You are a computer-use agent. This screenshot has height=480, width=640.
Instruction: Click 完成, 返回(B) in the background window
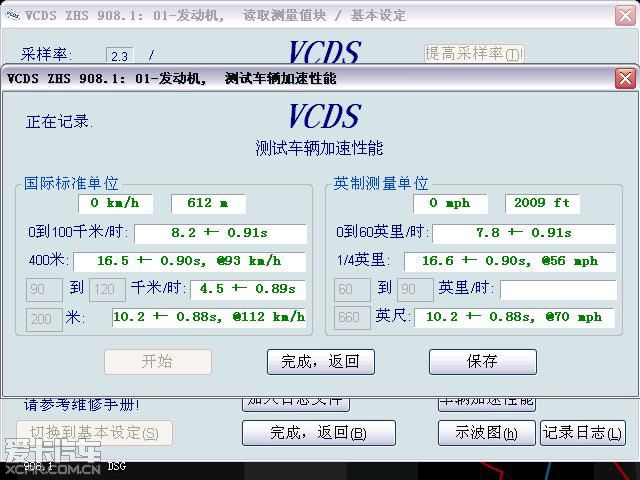(319, 433)
